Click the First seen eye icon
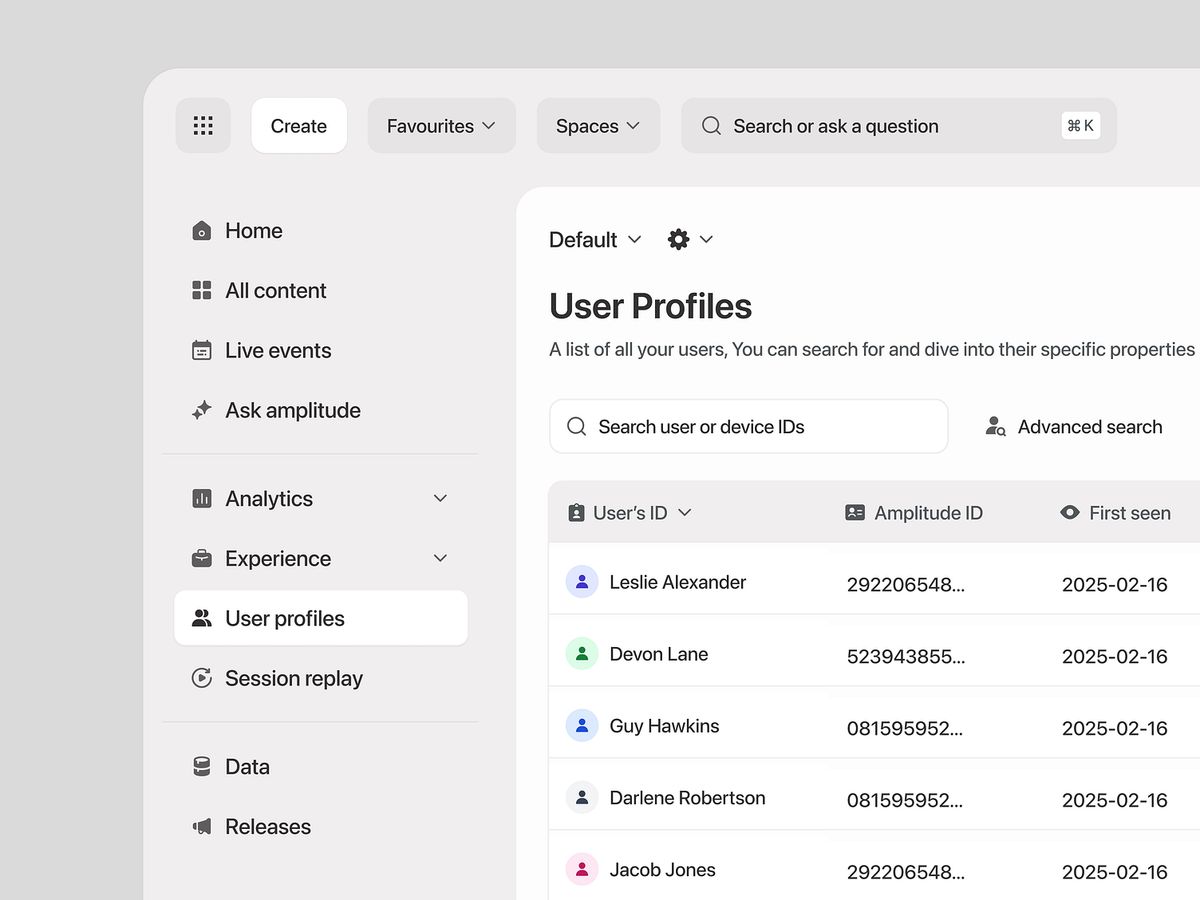This screenshot has height=900, width=1200. tap(1070, 513)
